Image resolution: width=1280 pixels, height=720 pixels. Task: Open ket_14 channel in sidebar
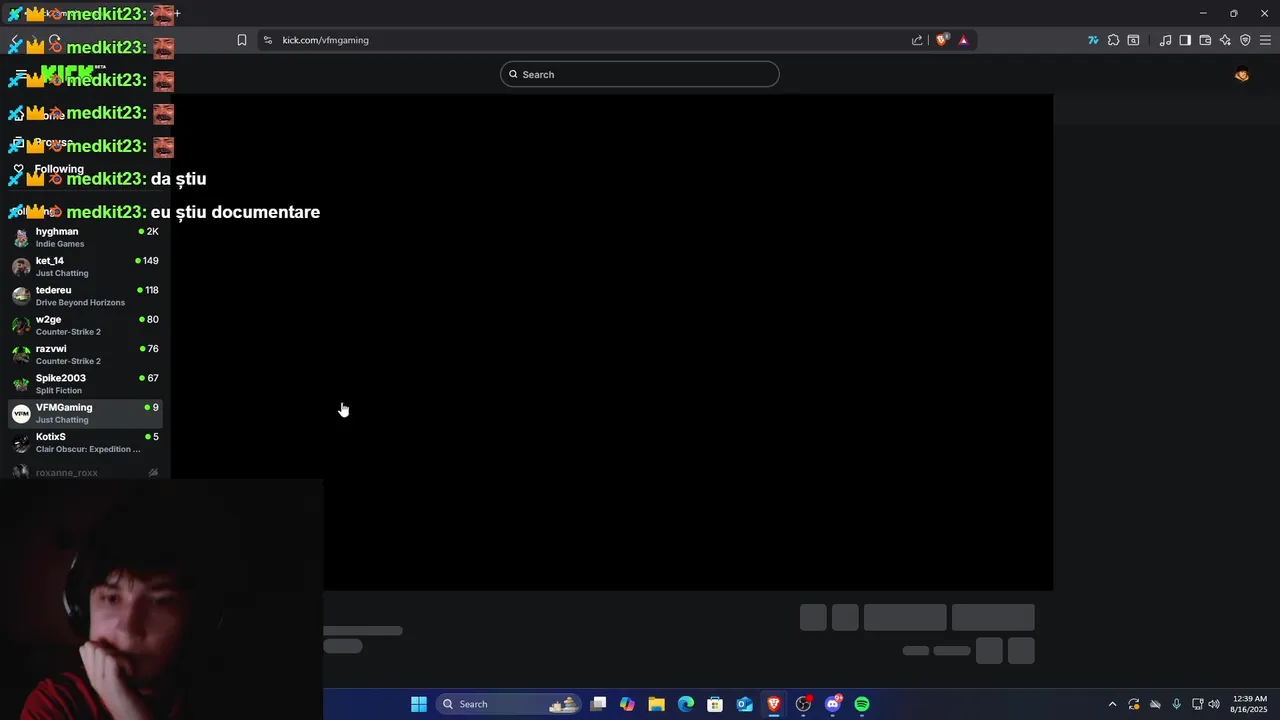[x=85, y=266]
